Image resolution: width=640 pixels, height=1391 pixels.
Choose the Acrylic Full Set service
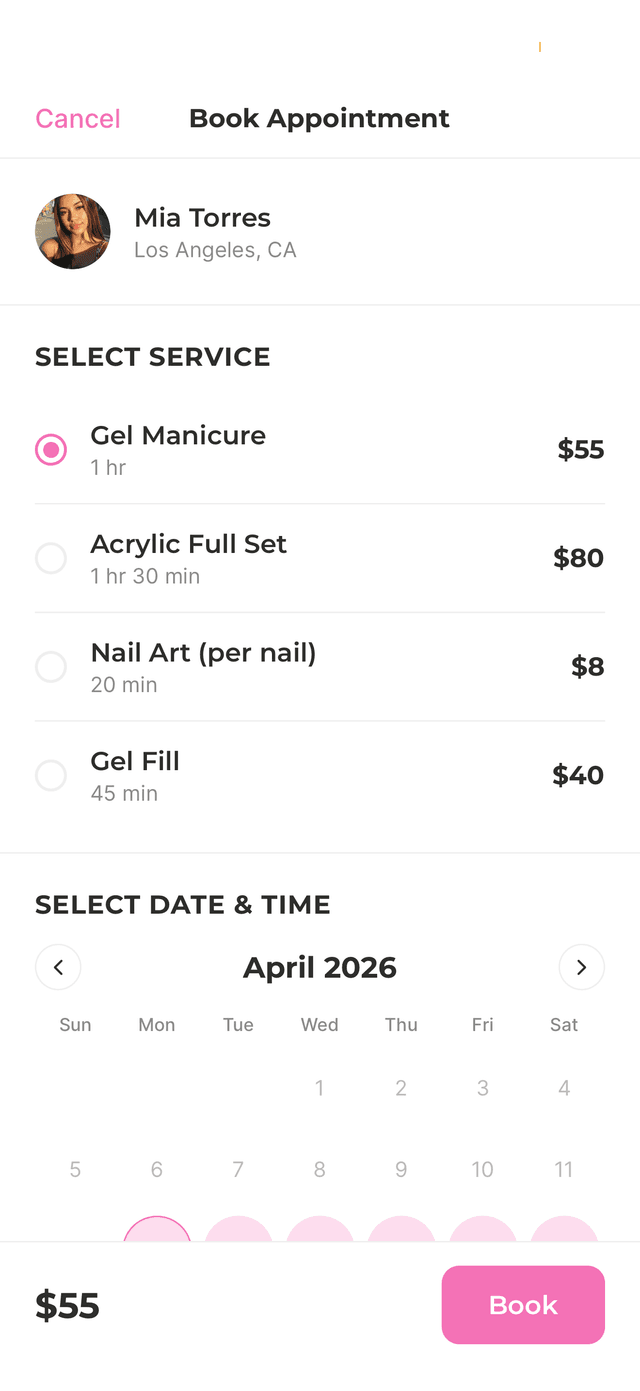coord(51,558)
